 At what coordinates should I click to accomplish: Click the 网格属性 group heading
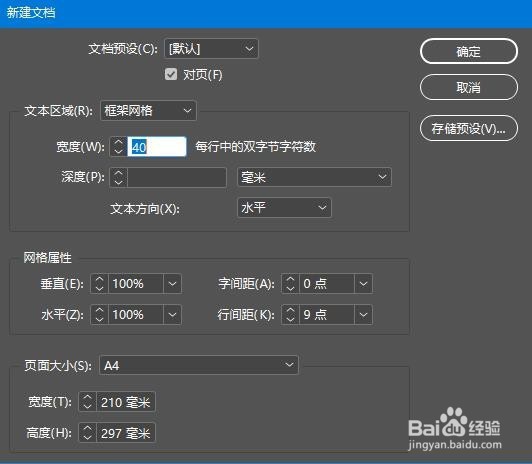click(x=48, y=258)
